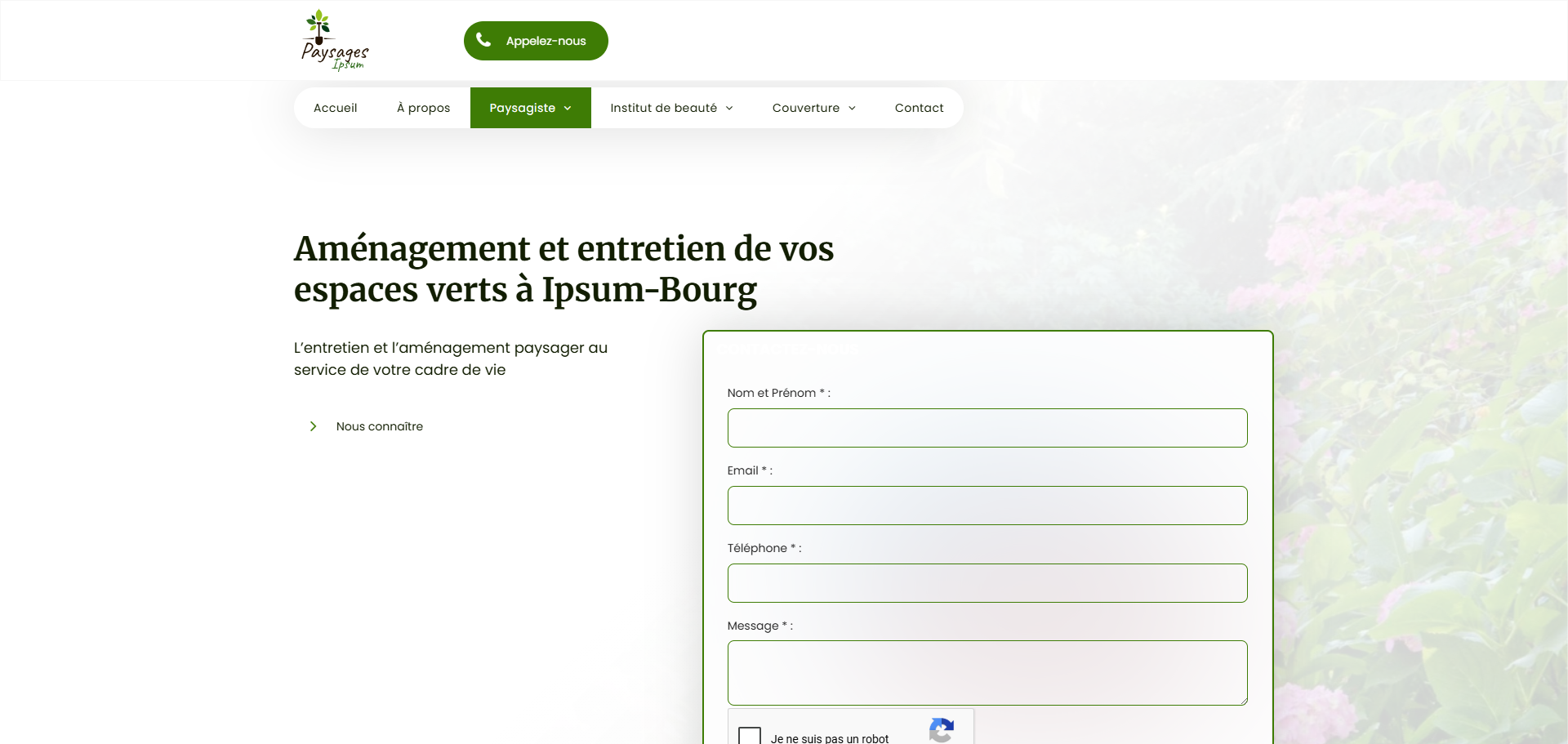The image size is (1568, 744).
Task: Click the phone icon in Appelez-nous button
Action: (x=483, y=40)
